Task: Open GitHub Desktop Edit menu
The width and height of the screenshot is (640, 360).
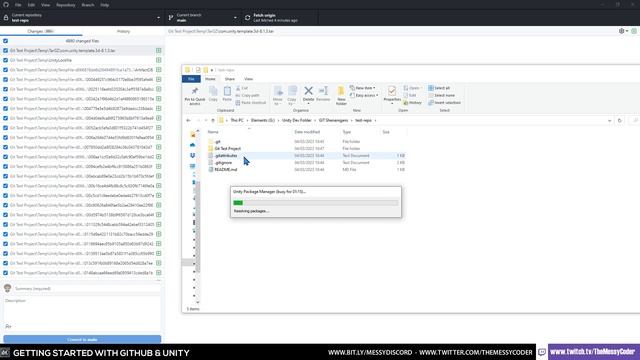Action: pyautogui.click(x=31, y=5)
